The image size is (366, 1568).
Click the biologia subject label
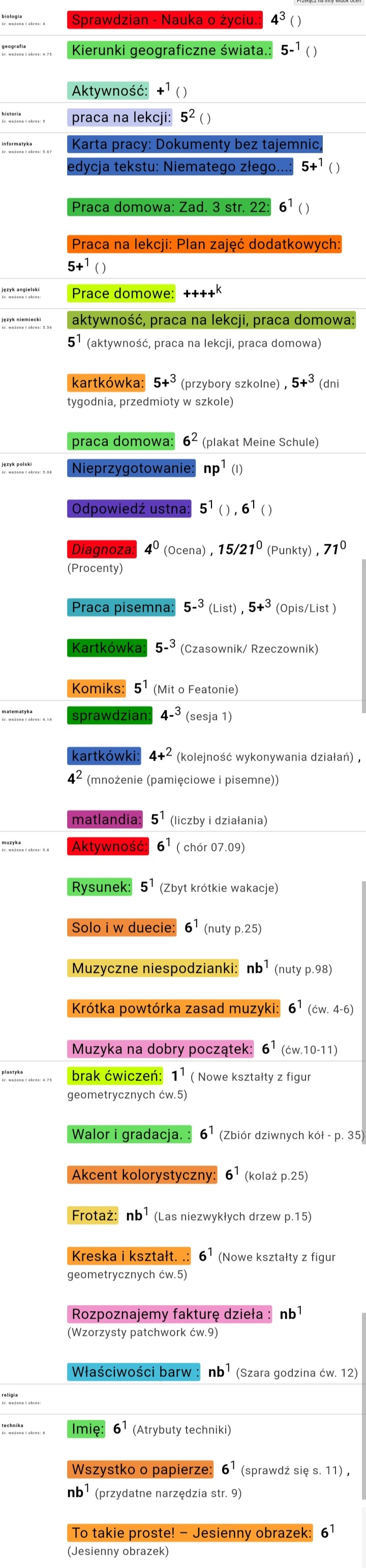click(x=12, y=16)
